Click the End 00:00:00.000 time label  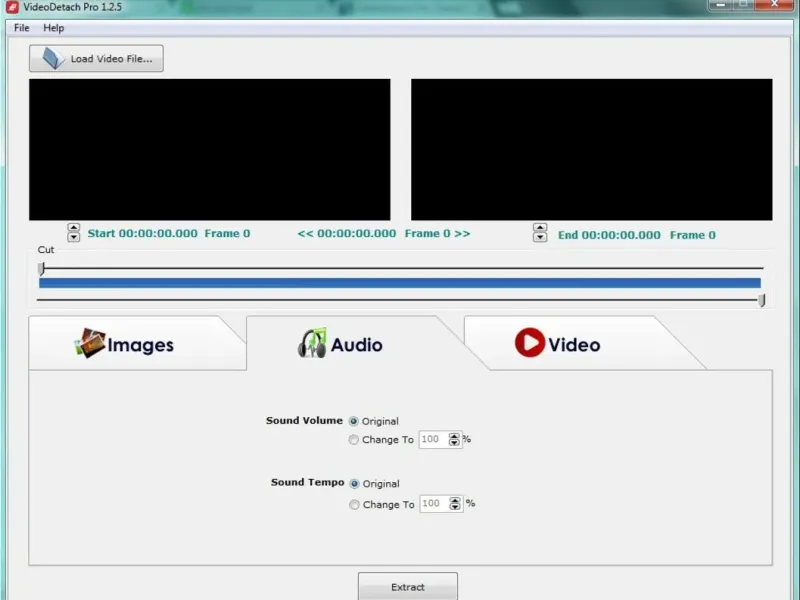(x=609, y=235)
